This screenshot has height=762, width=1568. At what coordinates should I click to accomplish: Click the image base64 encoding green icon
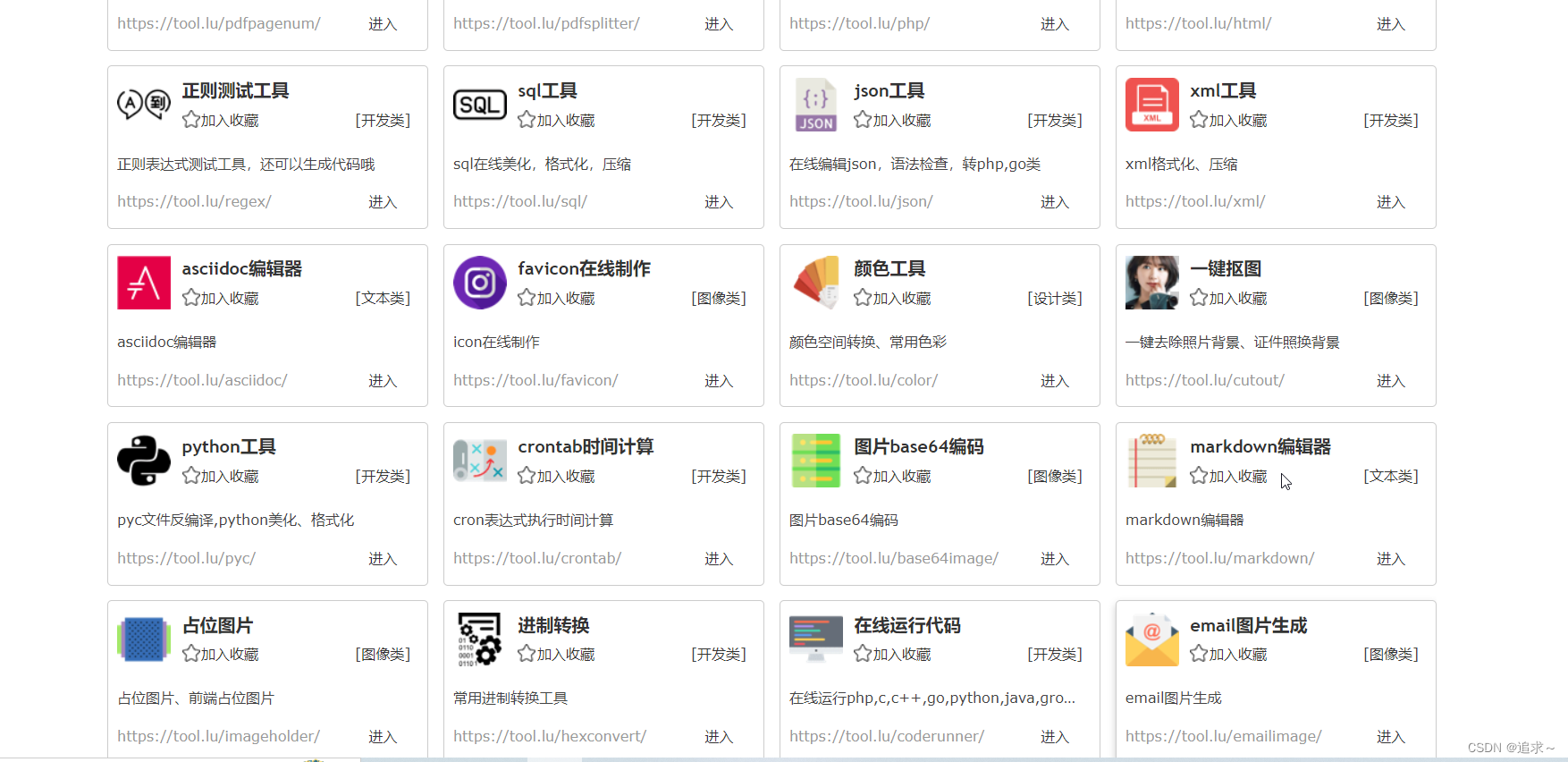(816, 461)
